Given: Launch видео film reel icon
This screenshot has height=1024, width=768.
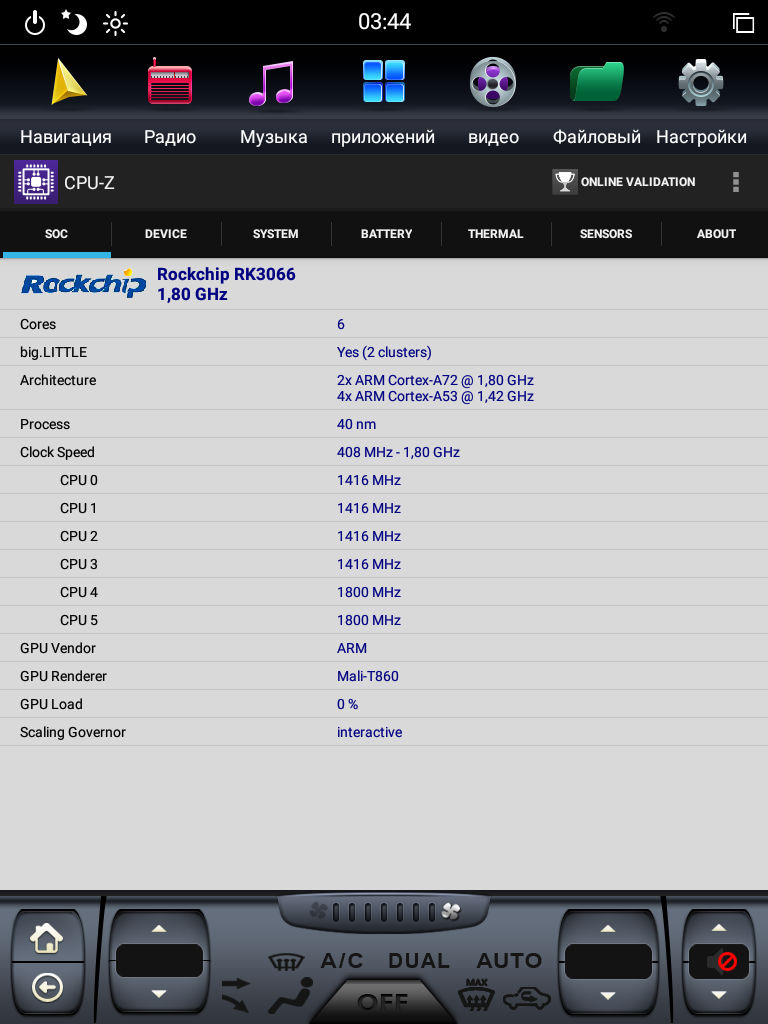Looking at the screenshot, I should tap(493, 82).
